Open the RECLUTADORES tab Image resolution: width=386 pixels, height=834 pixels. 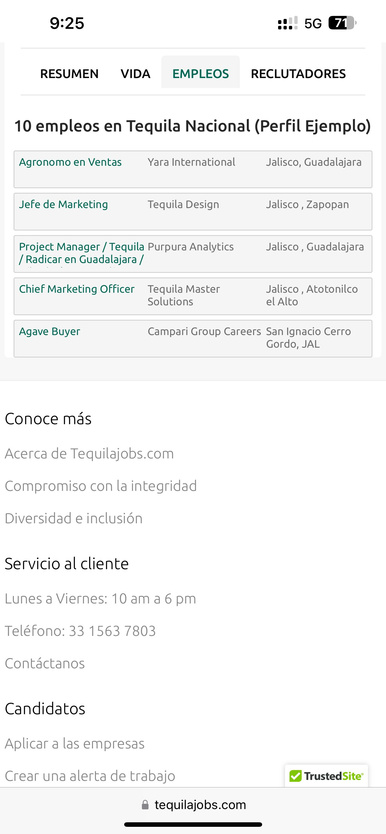coord(298,74)
